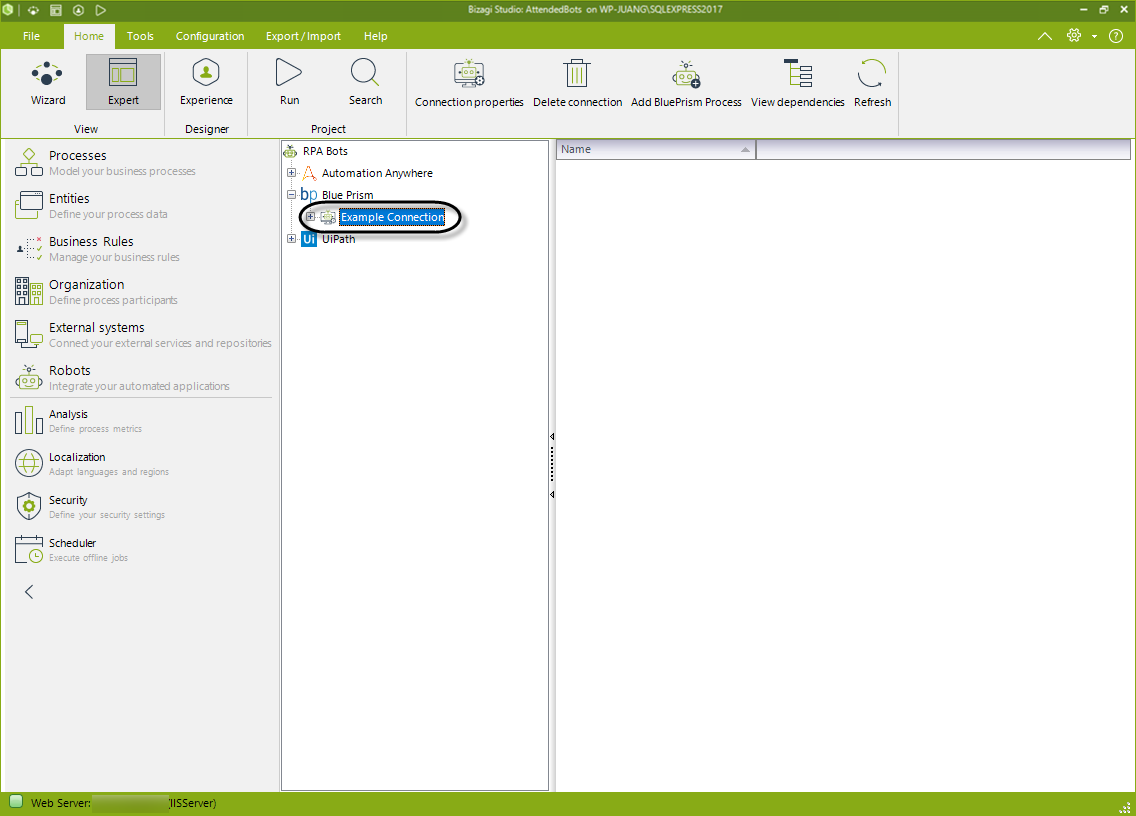Open the Help ribbon tab
The width and height of the screenshot is (1136, 816).
[375, 36]
